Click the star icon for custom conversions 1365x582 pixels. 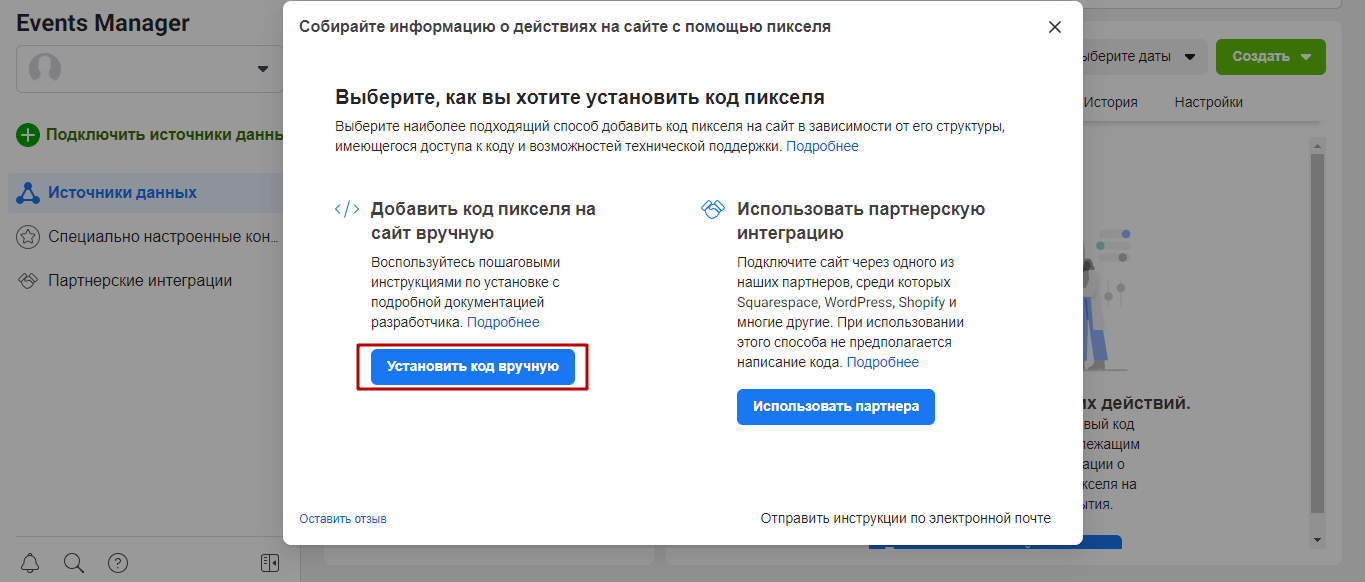pyautogui.click(x=28, y=237)
